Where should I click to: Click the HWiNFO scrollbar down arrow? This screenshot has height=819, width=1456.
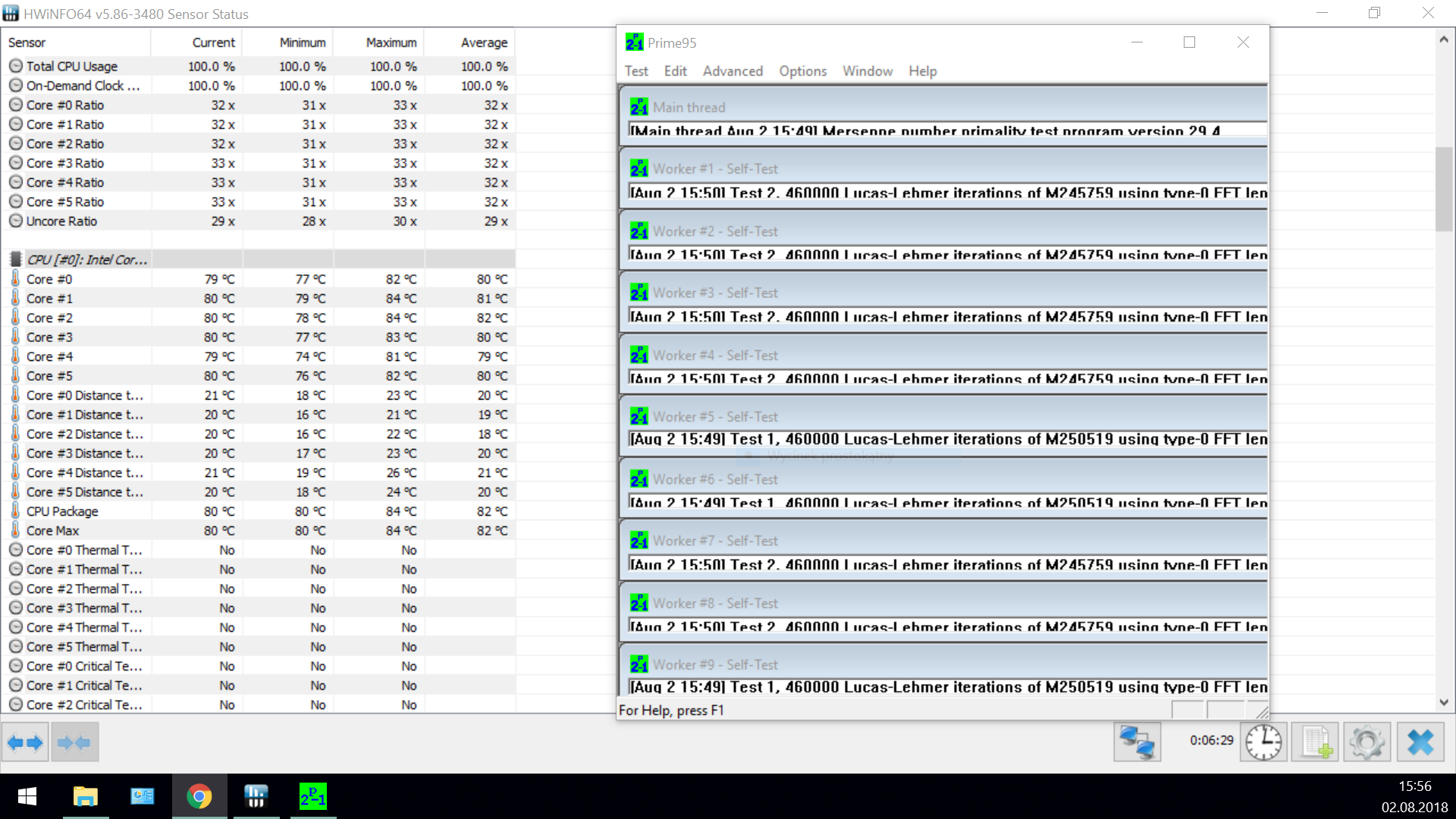(1443, 702)
